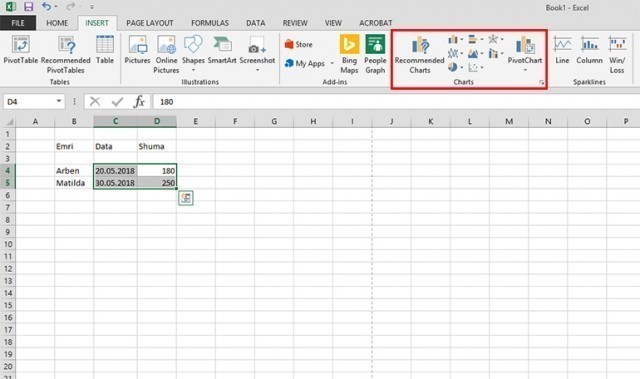The image size is (640, 379).
Task: Click the formula bar showing 180
Action: point(396,102)
